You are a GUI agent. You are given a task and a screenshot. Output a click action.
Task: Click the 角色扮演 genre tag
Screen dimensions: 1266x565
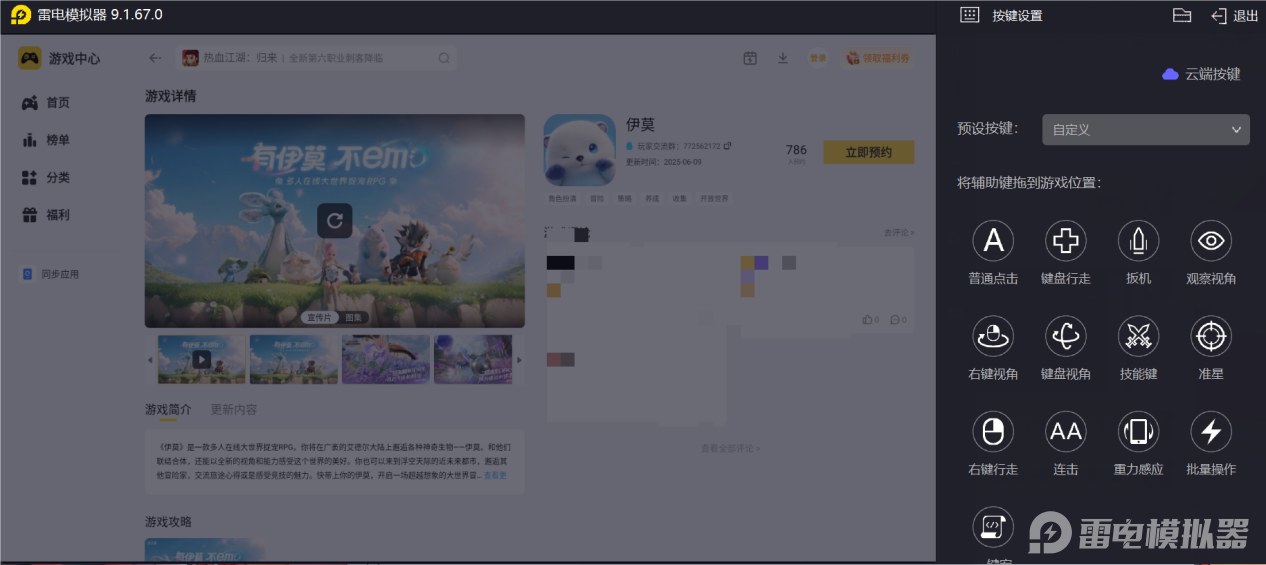tap(562, 198)
